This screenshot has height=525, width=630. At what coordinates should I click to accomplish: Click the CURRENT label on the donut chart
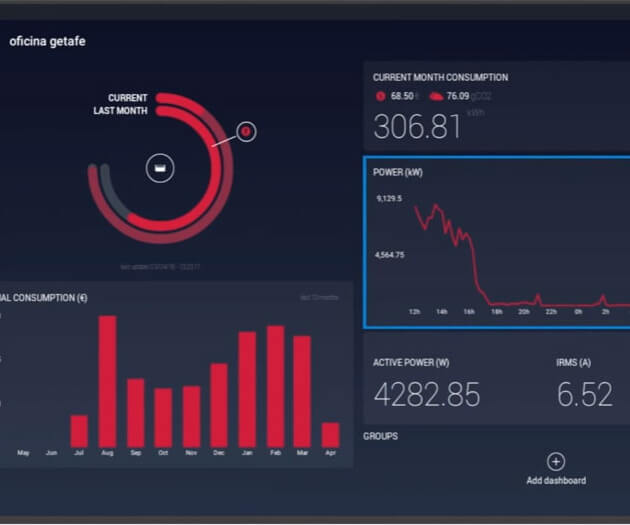click(127, 98)
